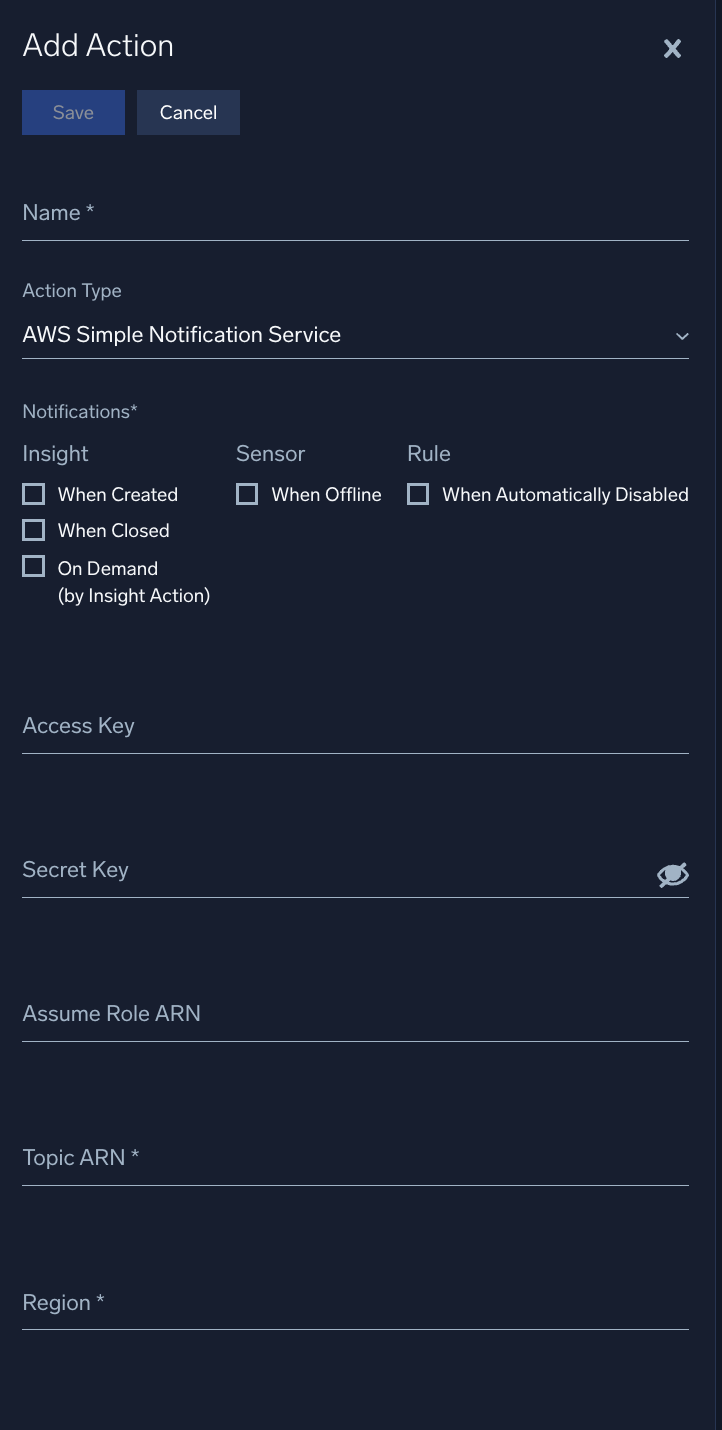Screen dimensions: 722x1430
Task: Expand the AWS Simple Notification Service selector
Action: tap(355, 334)
